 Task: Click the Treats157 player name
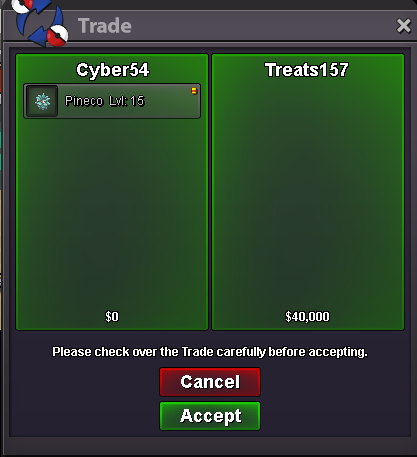(x=307, y=70)
